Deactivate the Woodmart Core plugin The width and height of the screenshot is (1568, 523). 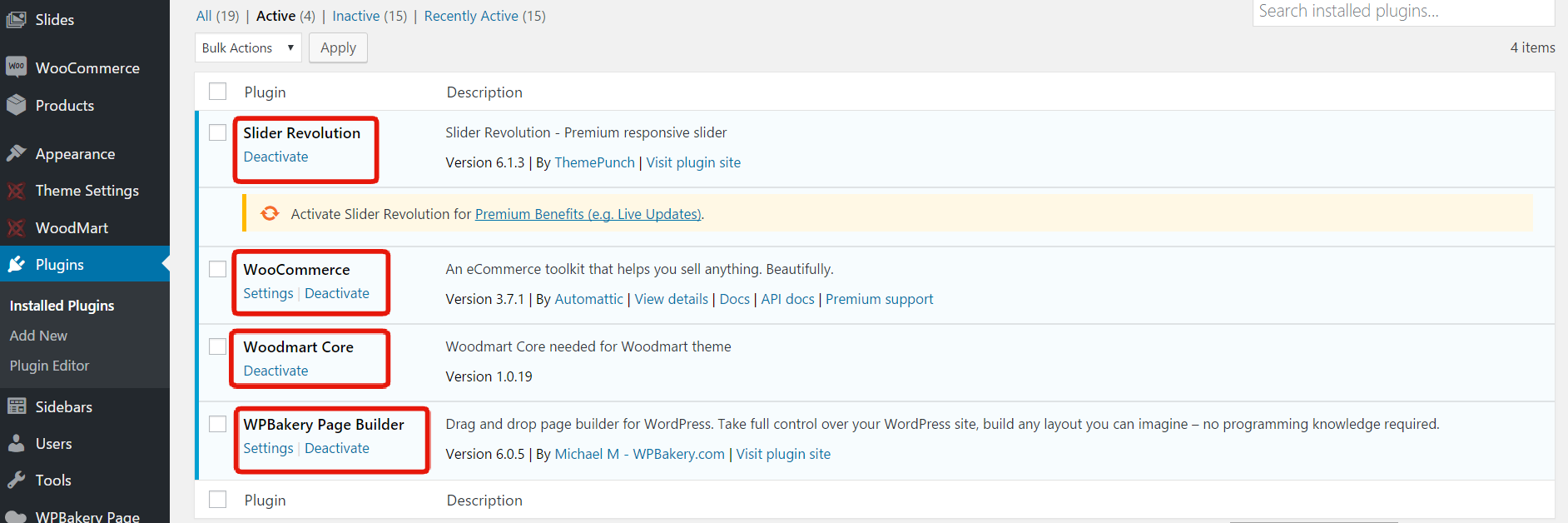click(275, 371)
